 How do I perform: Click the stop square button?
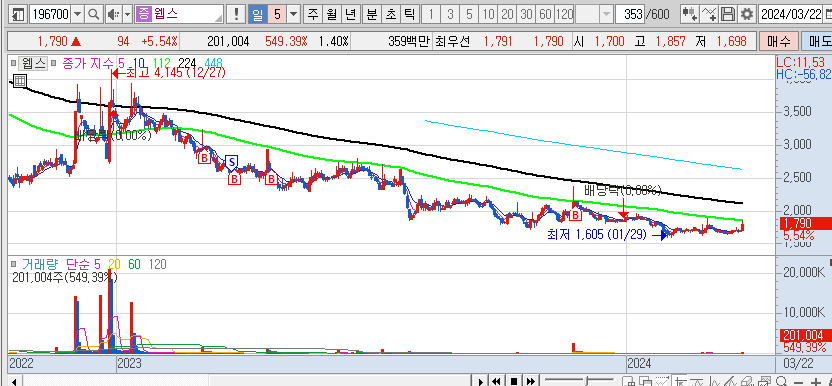click(x=514, y=381)
